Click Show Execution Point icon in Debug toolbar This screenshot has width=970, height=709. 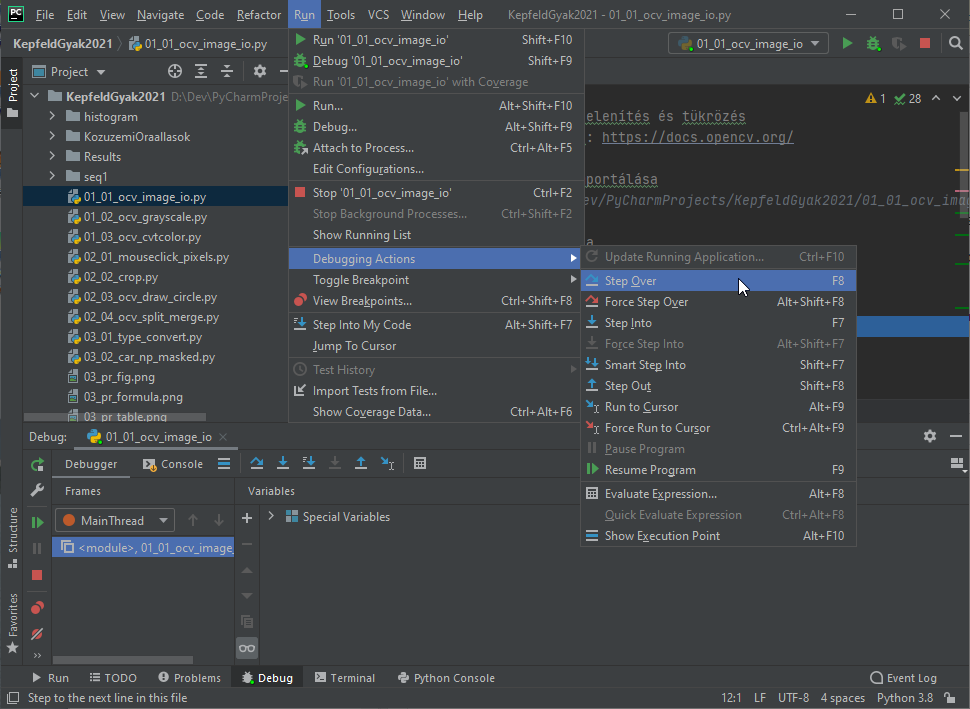224,463
